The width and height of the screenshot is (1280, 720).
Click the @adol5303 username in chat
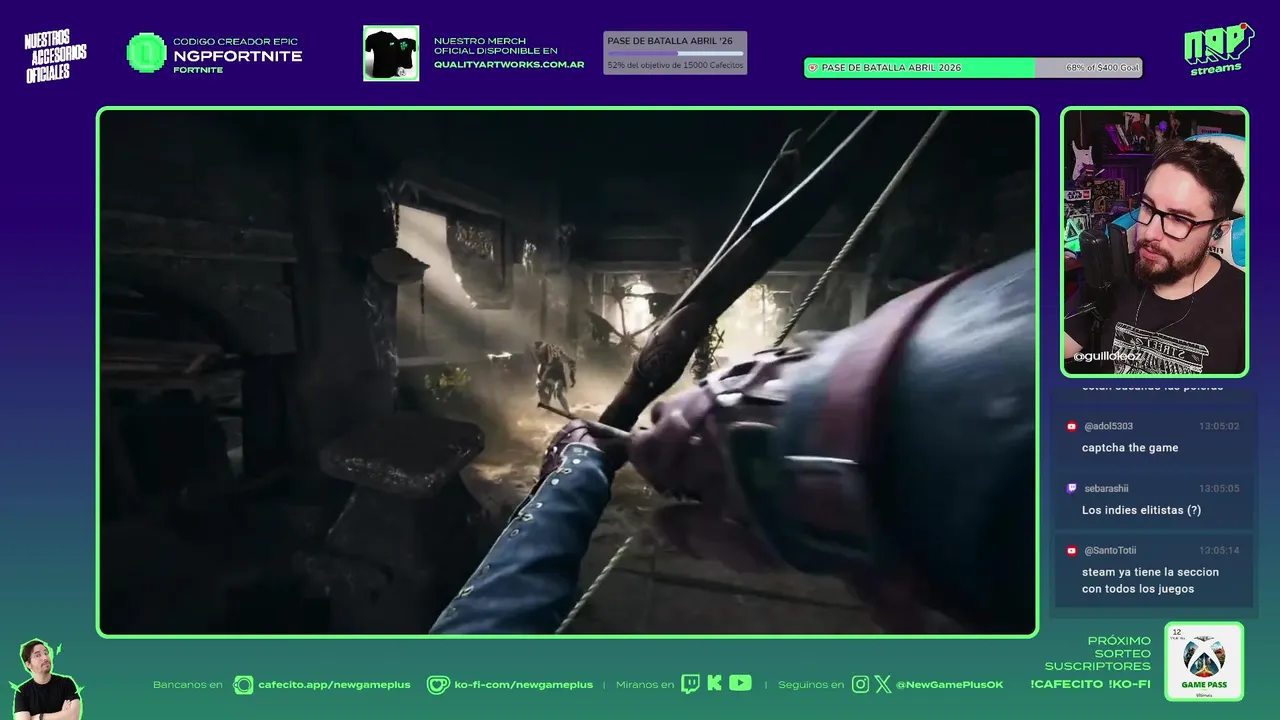point(1109,426)
